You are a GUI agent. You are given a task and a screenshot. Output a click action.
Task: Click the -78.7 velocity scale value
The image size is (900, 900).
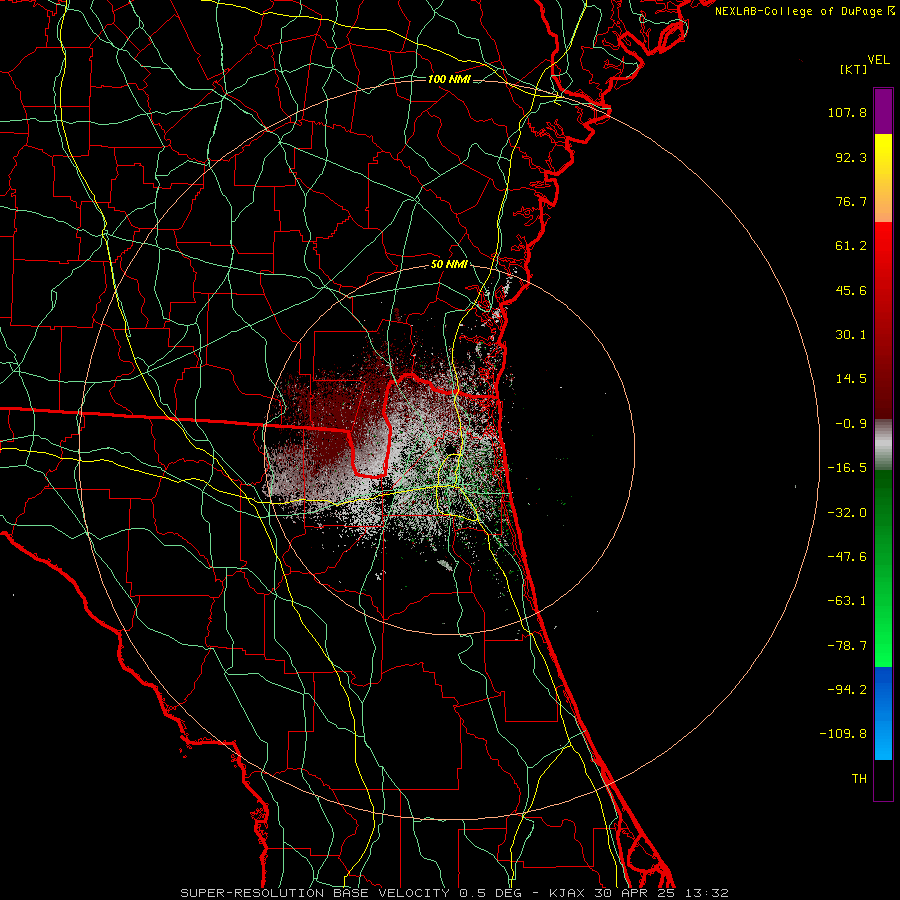[x=847, y=646]
